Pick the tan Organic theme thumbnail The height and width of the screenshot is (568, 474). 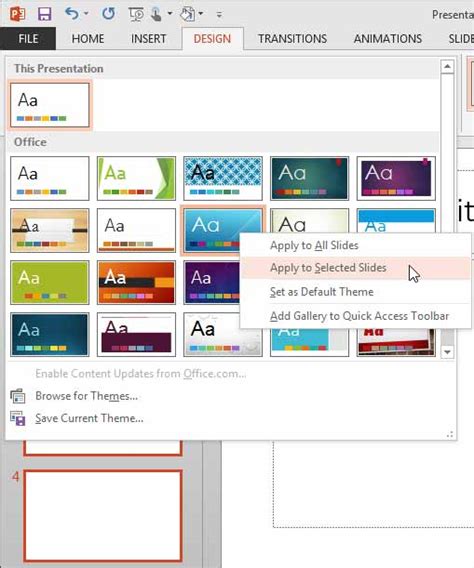[50, 230]
